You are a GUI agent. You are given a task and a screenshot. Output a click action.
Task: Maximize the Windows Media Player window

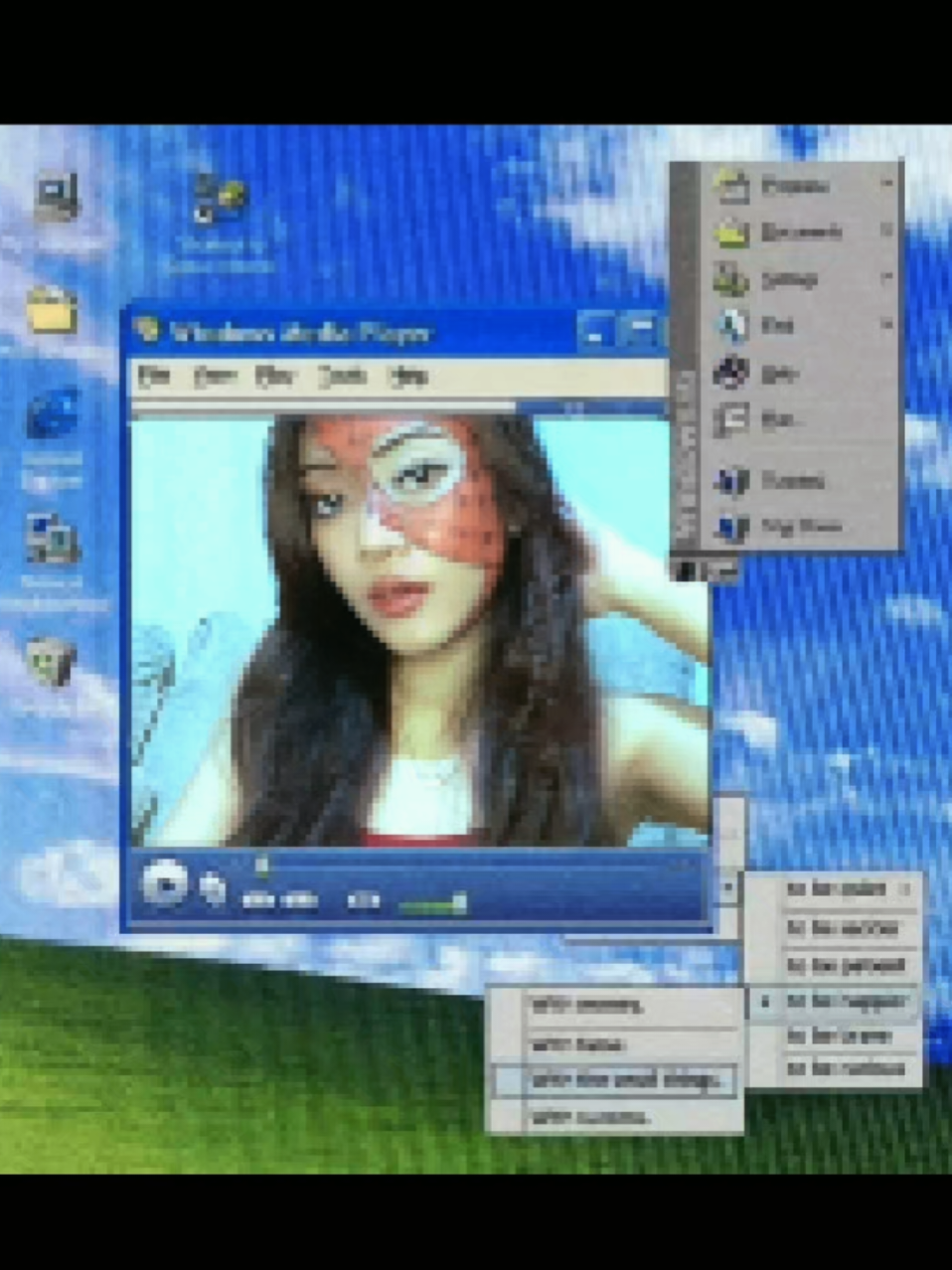(x=641, y=332)
